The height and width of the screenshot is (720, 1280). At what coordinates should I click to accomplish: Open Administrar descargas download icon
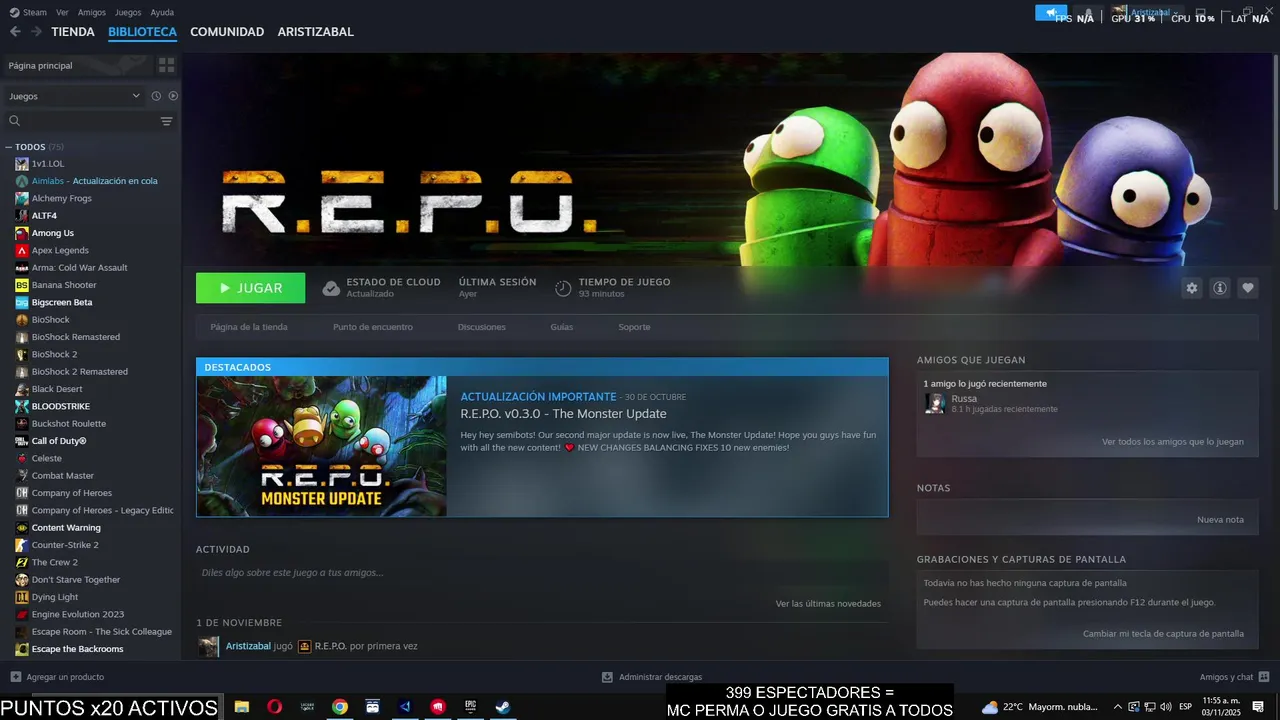[x=607, y=677]
